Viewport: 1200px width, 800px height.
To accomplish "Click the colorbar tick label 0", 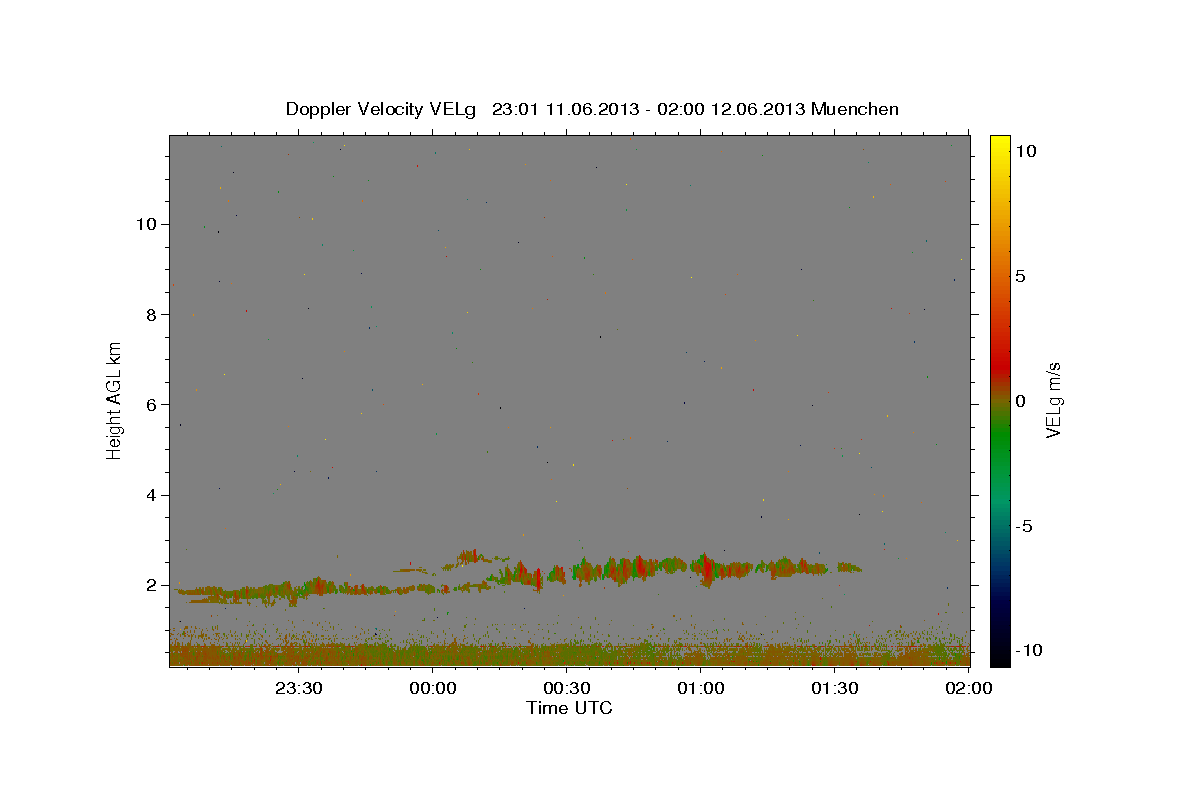I will (1019, 400).
